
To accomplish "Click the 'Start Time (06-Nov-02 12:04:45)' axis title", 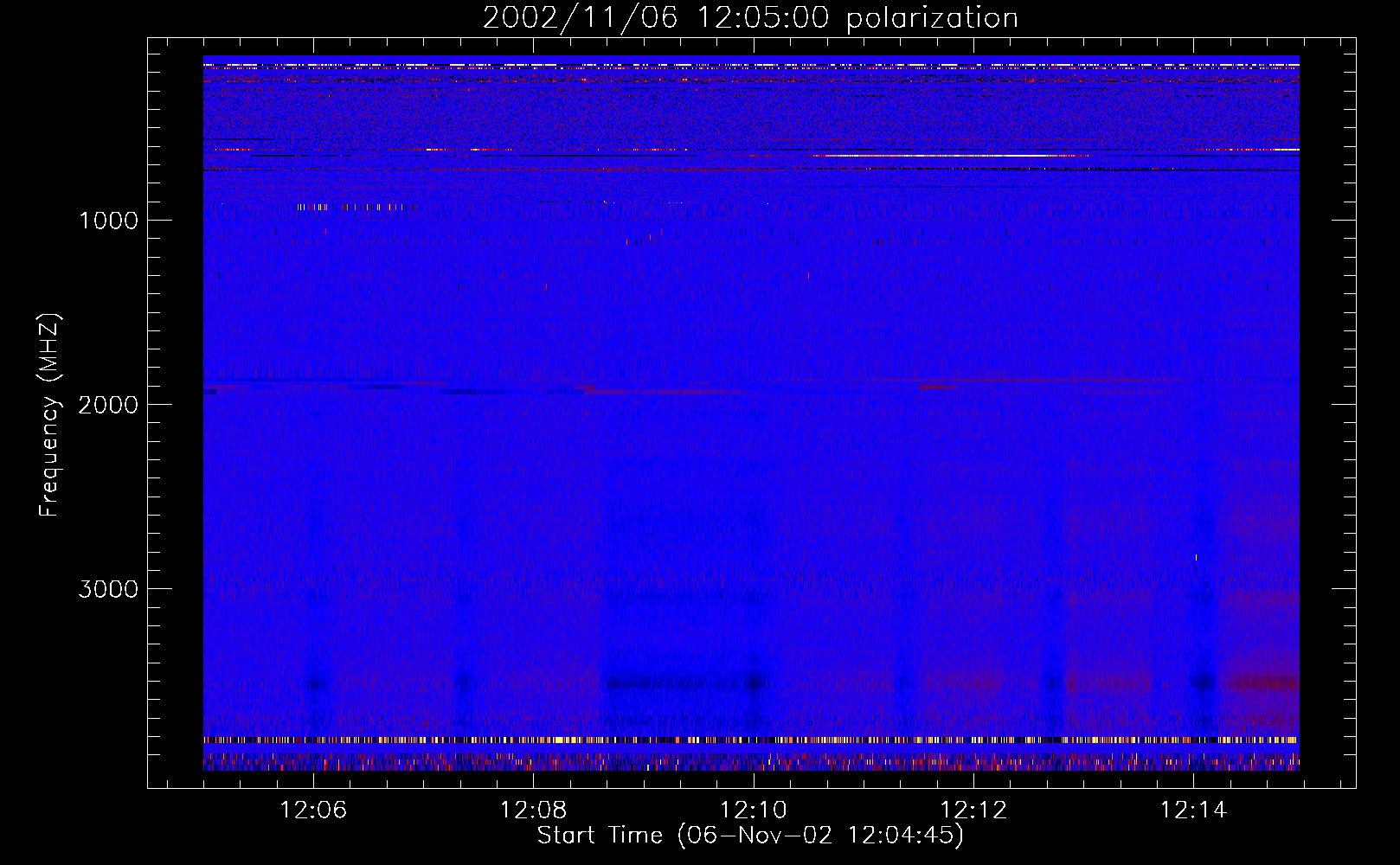I will (750, 836).
